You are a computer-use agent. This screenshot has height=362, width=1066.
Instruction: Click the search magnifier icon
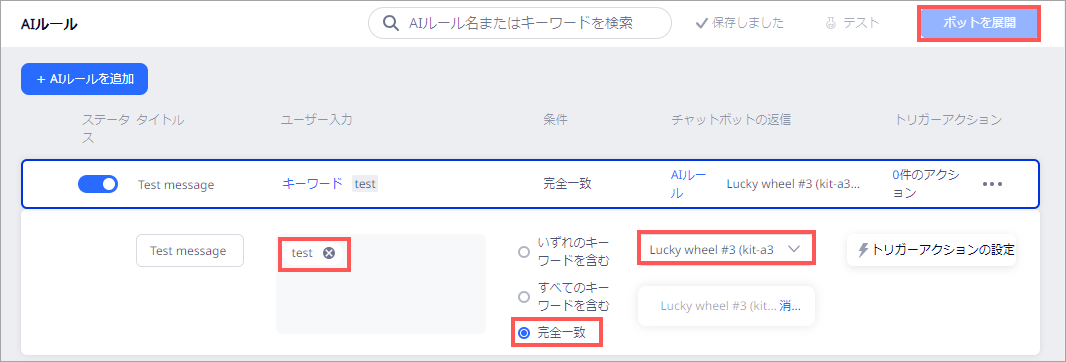pyautogui.click(x=390, y=23)
